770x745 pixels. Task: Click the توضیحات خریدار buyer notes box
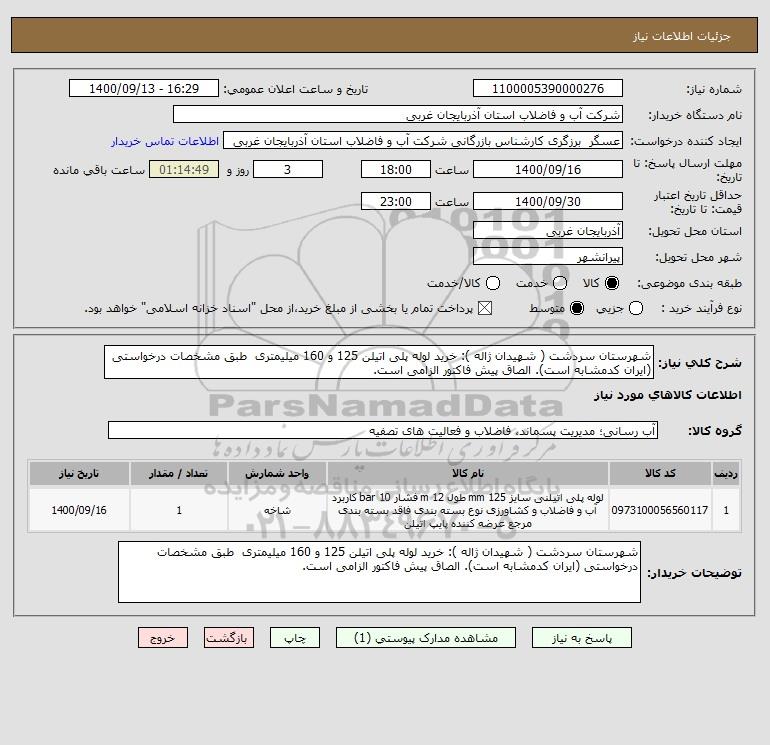pos(380,572)
